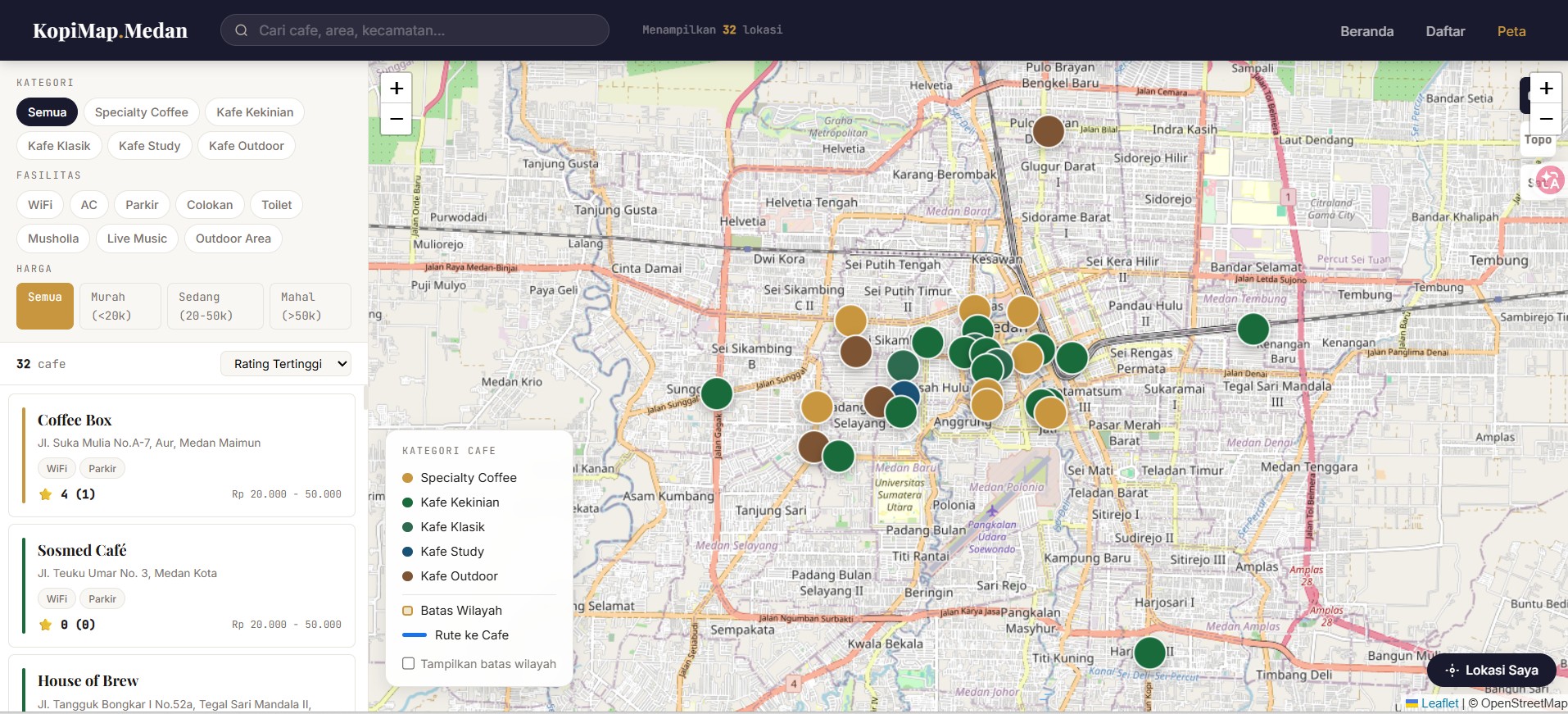Select the Sedang (20-50k) price option
Viewport: 1568px width, 714px height.
(x=215, y=306)
